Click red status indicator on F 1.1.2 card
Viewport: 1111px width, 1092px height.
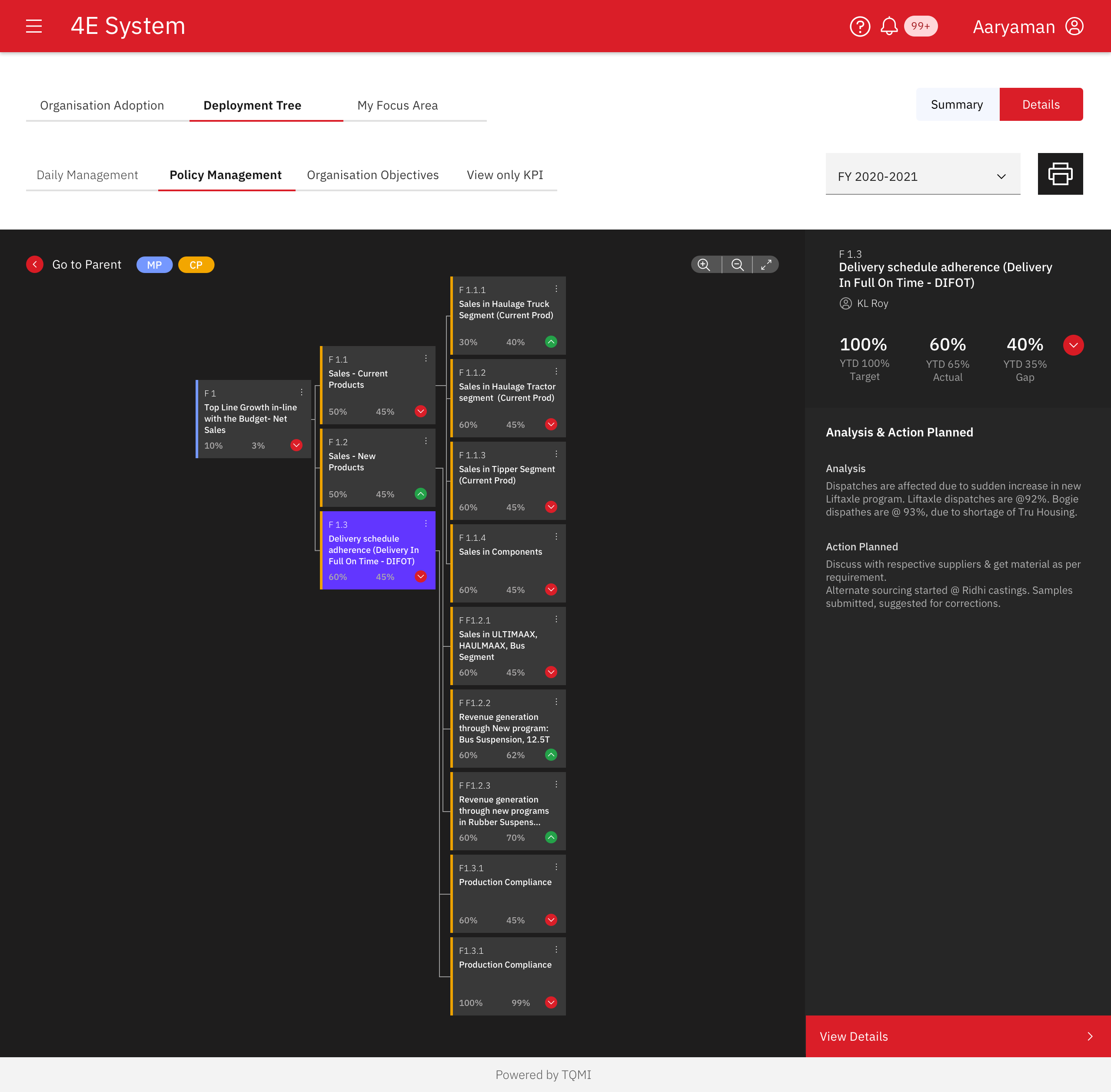551,424
